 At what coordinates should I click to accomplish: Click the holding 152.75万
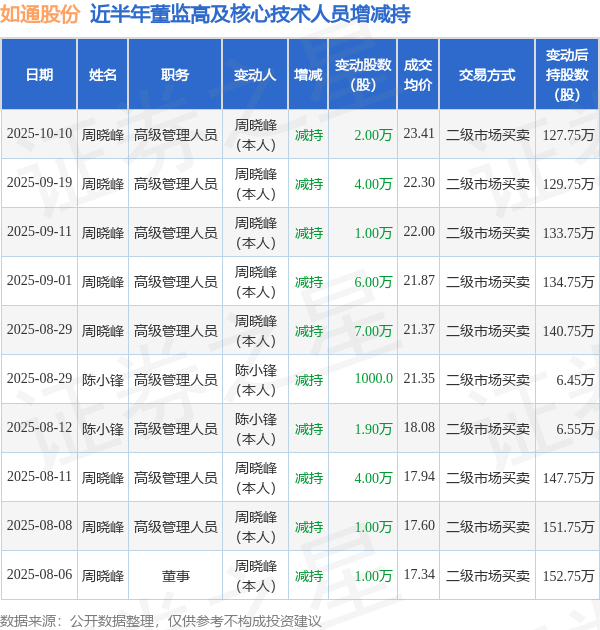coord(568,576)
